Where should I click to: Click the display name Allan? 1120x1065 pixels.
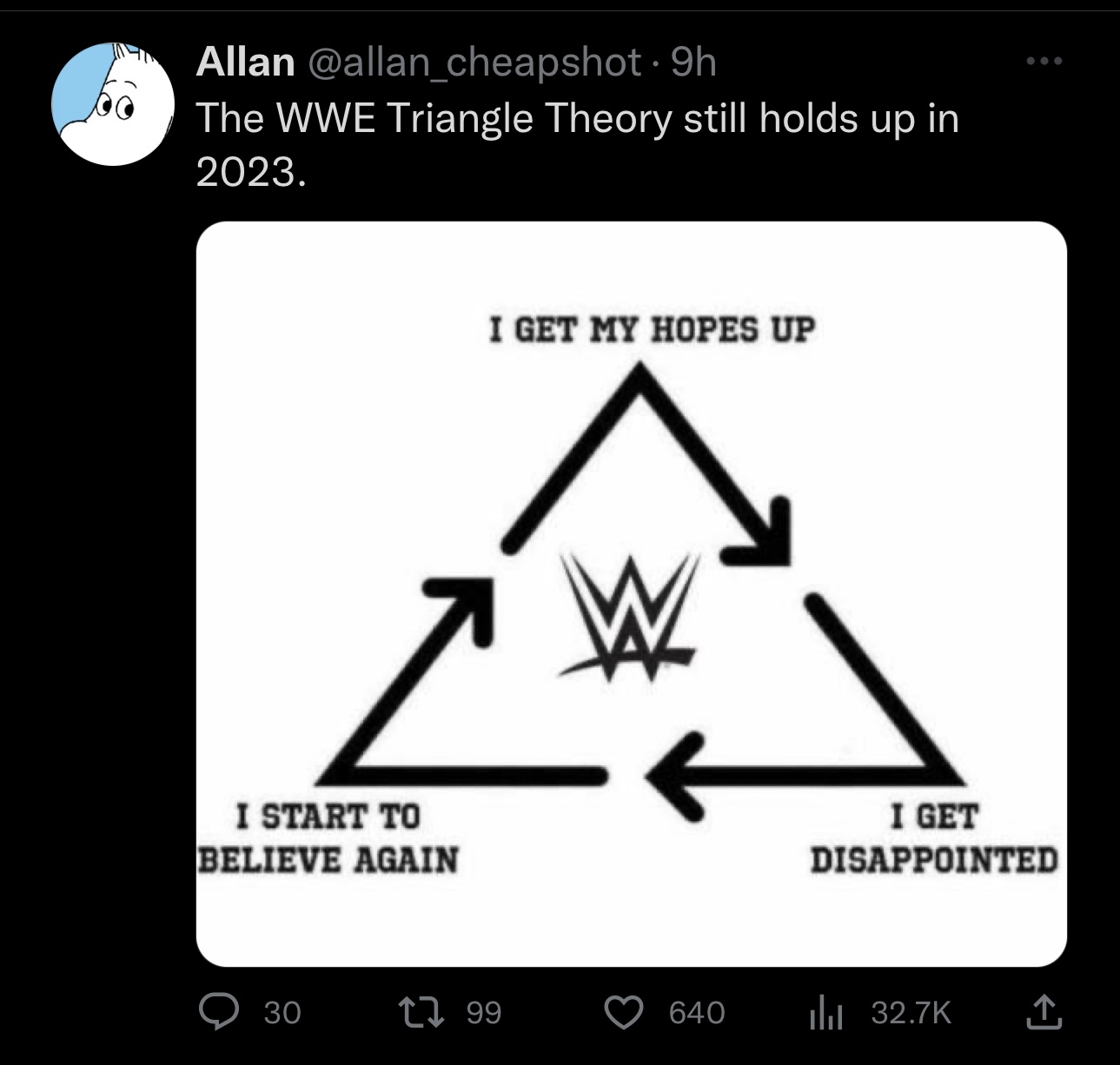coord(245,62)
